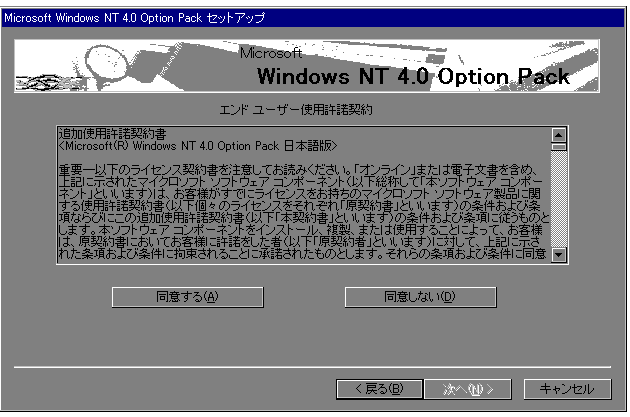The image size is (630, 417).
Task: Click the license line beginning します。本ソフトウェア
Action: pos(301,230)
